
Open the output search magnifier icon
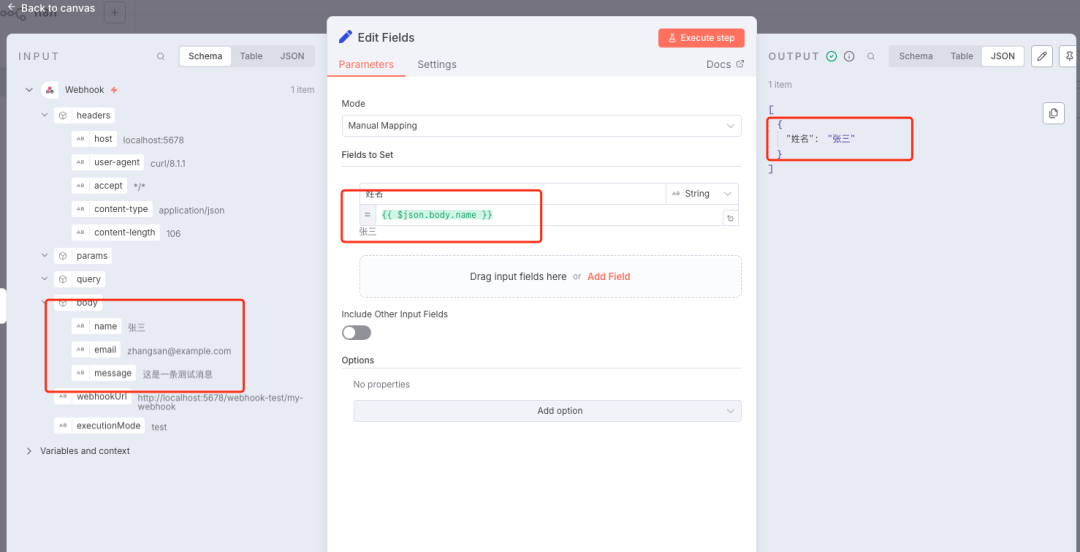(x=871, y=57)
